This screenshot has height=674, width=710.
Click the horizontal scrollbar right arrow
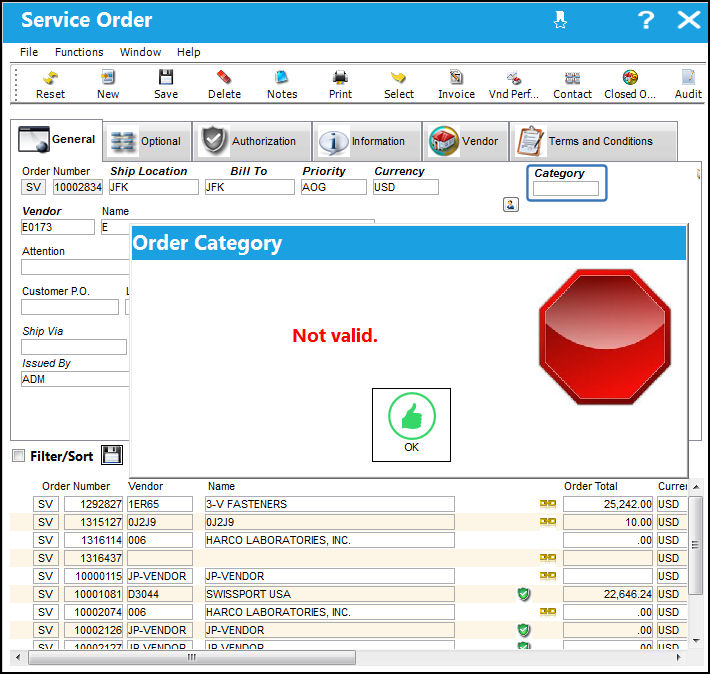click(x=678, y=657)
